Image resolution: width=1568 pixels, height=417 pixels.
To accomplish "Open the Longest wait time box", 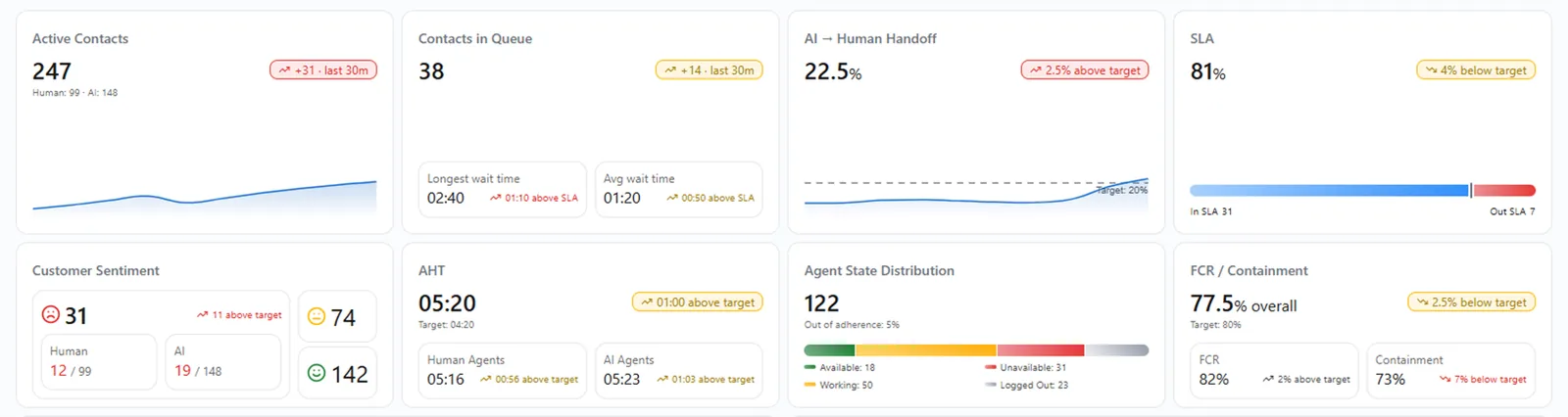I will point(502,189).
